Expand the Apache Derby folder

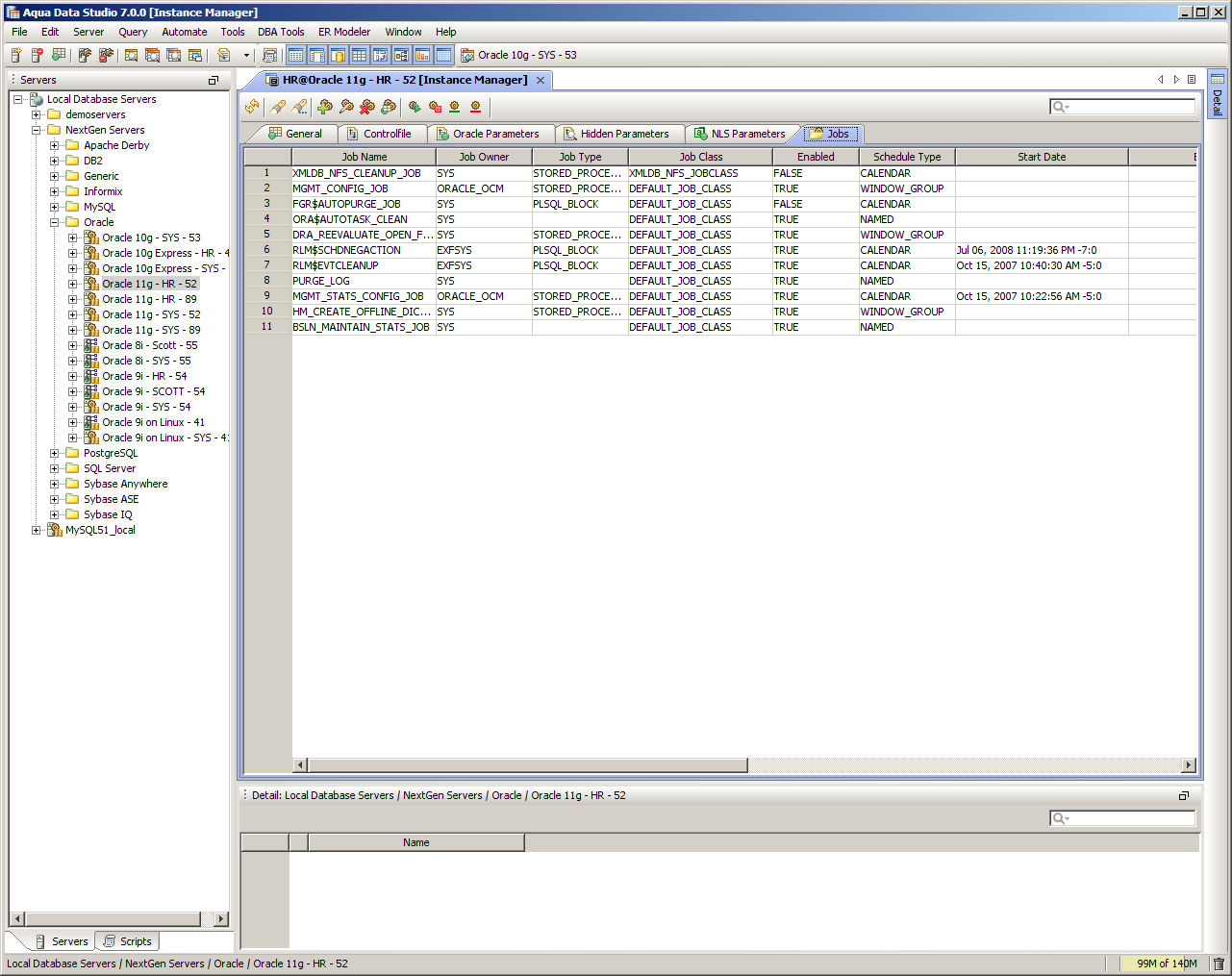point(54,145)
